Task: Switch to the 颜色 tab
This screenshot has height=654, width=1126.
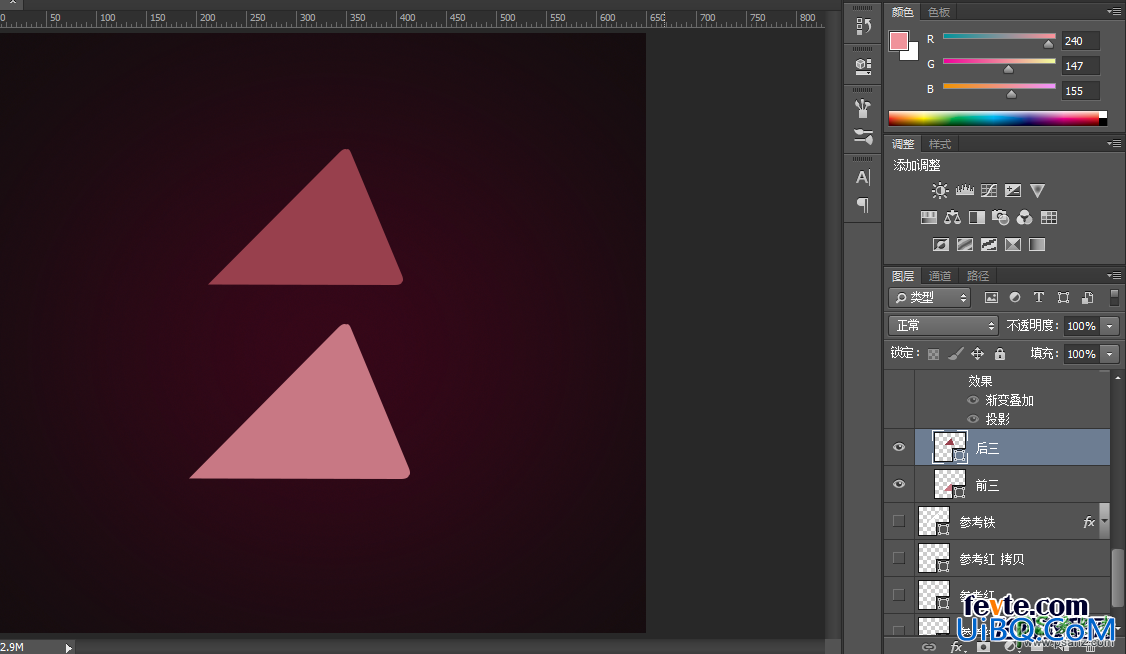Action: (903, 11)
